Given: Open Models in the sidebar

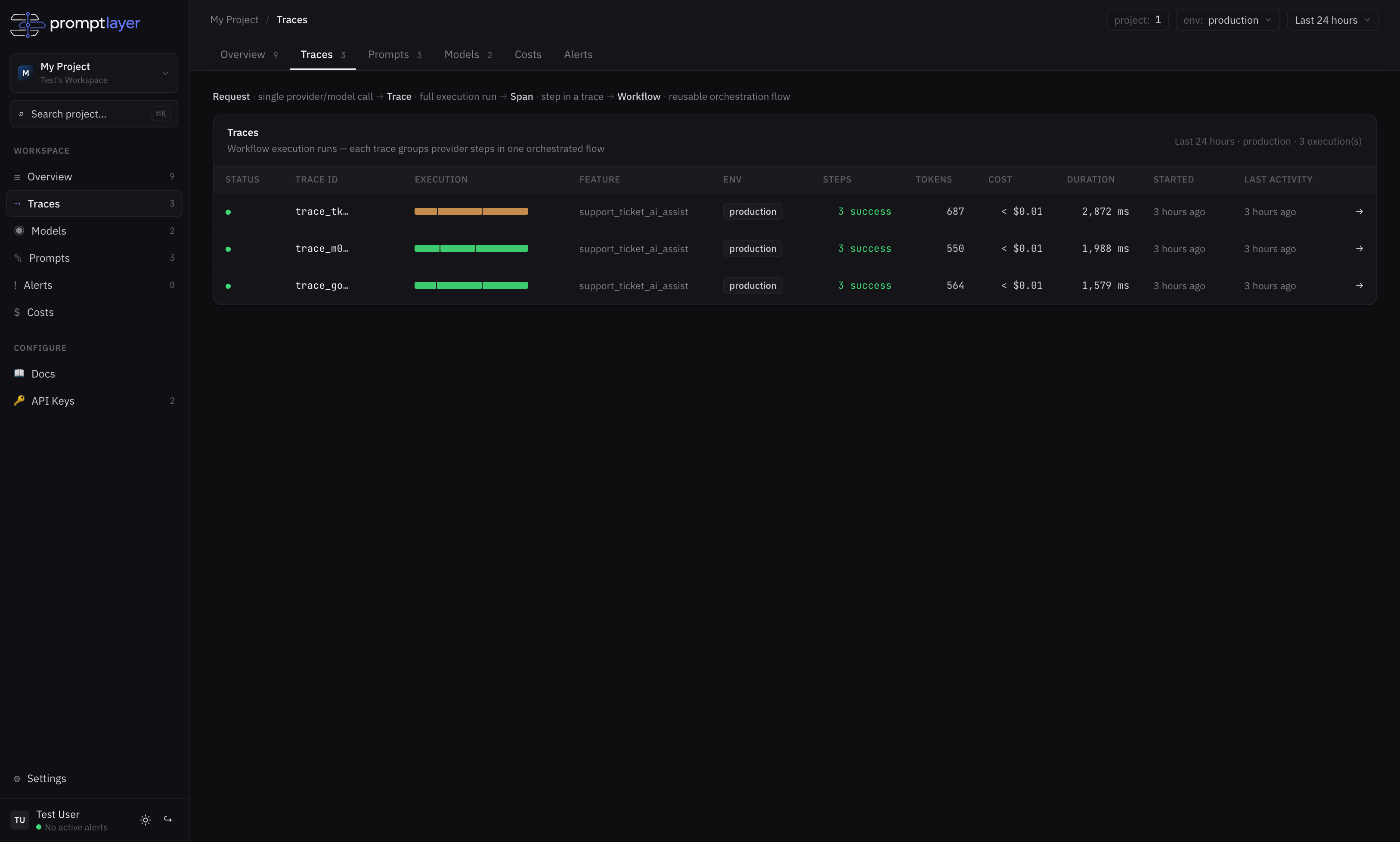Looking at the screenshot, I should point(94,231).
